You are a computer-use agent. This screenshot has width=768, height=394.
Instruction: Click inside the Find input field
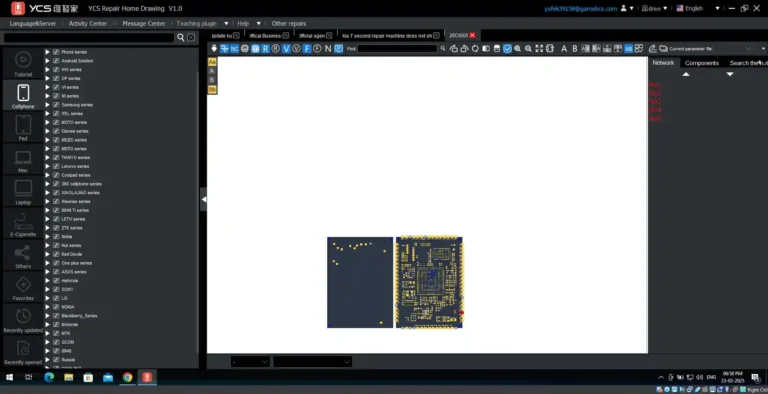(x=397, y=49)
